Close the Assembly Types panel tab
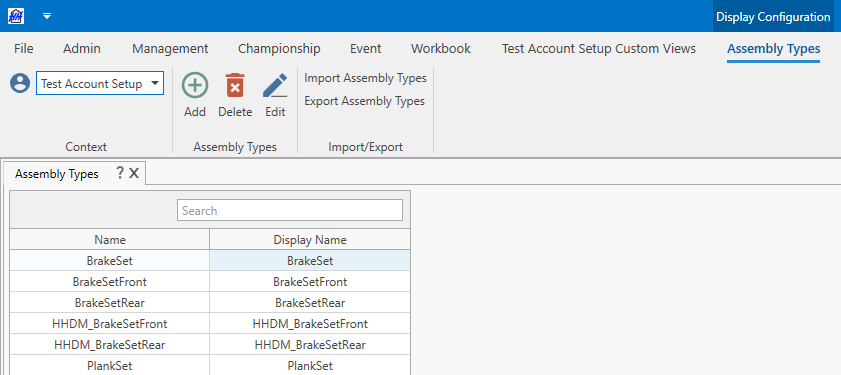The height and width of the screenshot is (375, 841). [x=134, y=173]
